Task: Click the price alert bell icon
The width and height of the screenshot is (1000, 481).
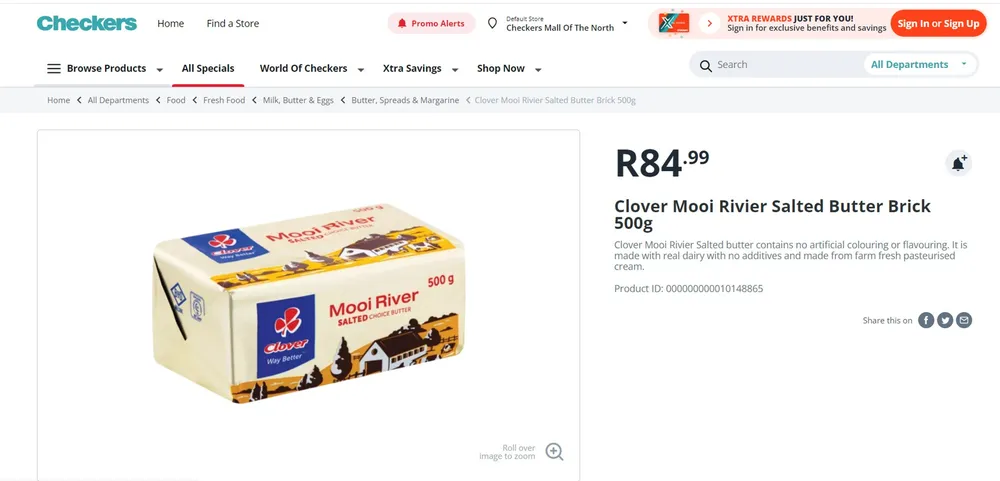Action: [x=958, y=164]
